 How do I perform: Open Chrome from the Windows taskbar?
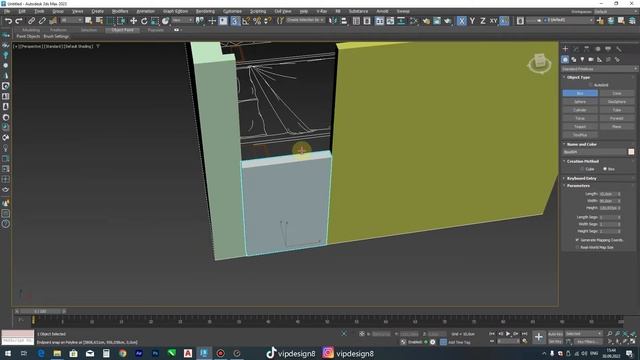[x=122, y=353]
